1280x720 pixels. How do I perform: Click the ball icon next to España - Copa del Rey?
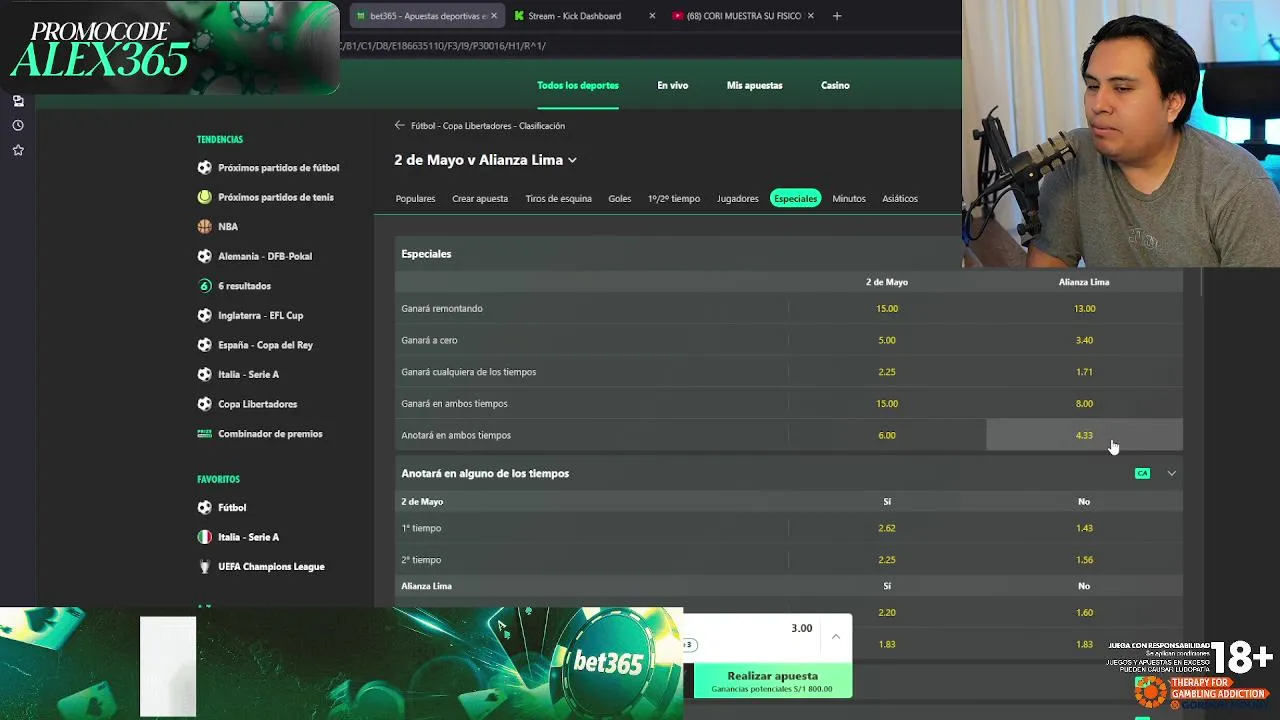[204, 345]
